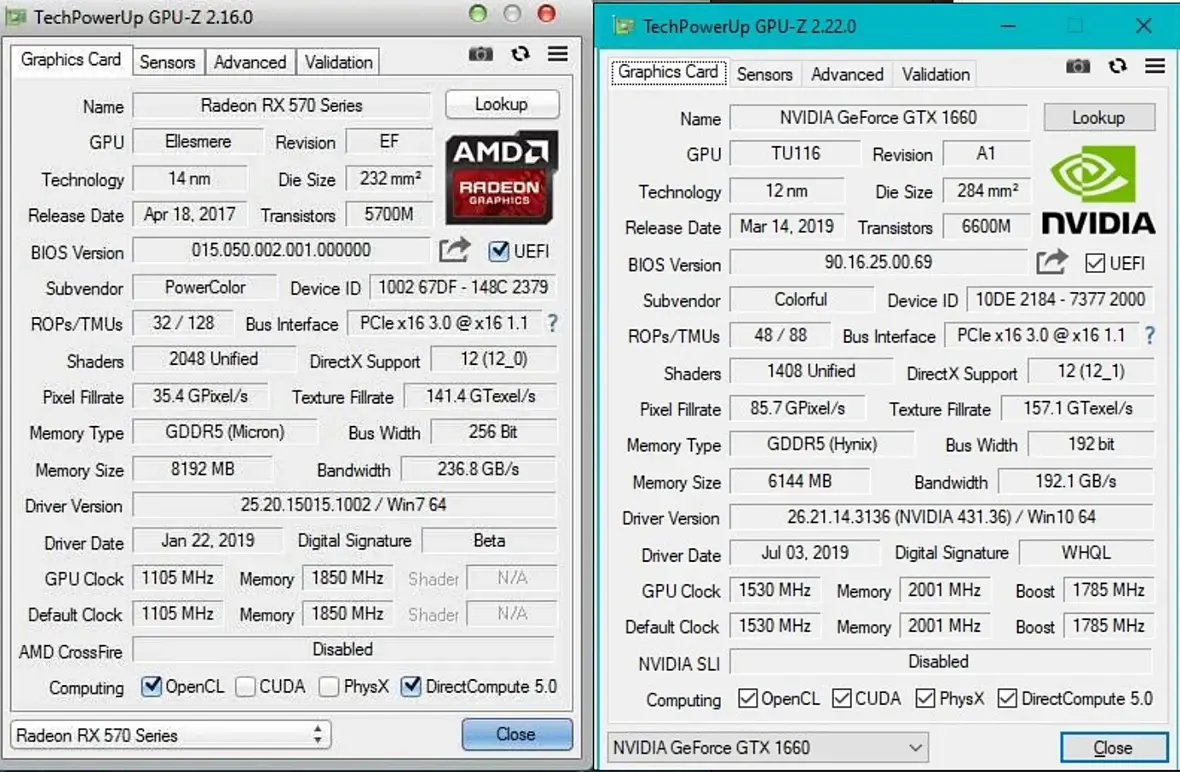Toggle CUDA checkbox in NVIDIA window
Viewport: 1180px width, 772px height.
point(842,698)
